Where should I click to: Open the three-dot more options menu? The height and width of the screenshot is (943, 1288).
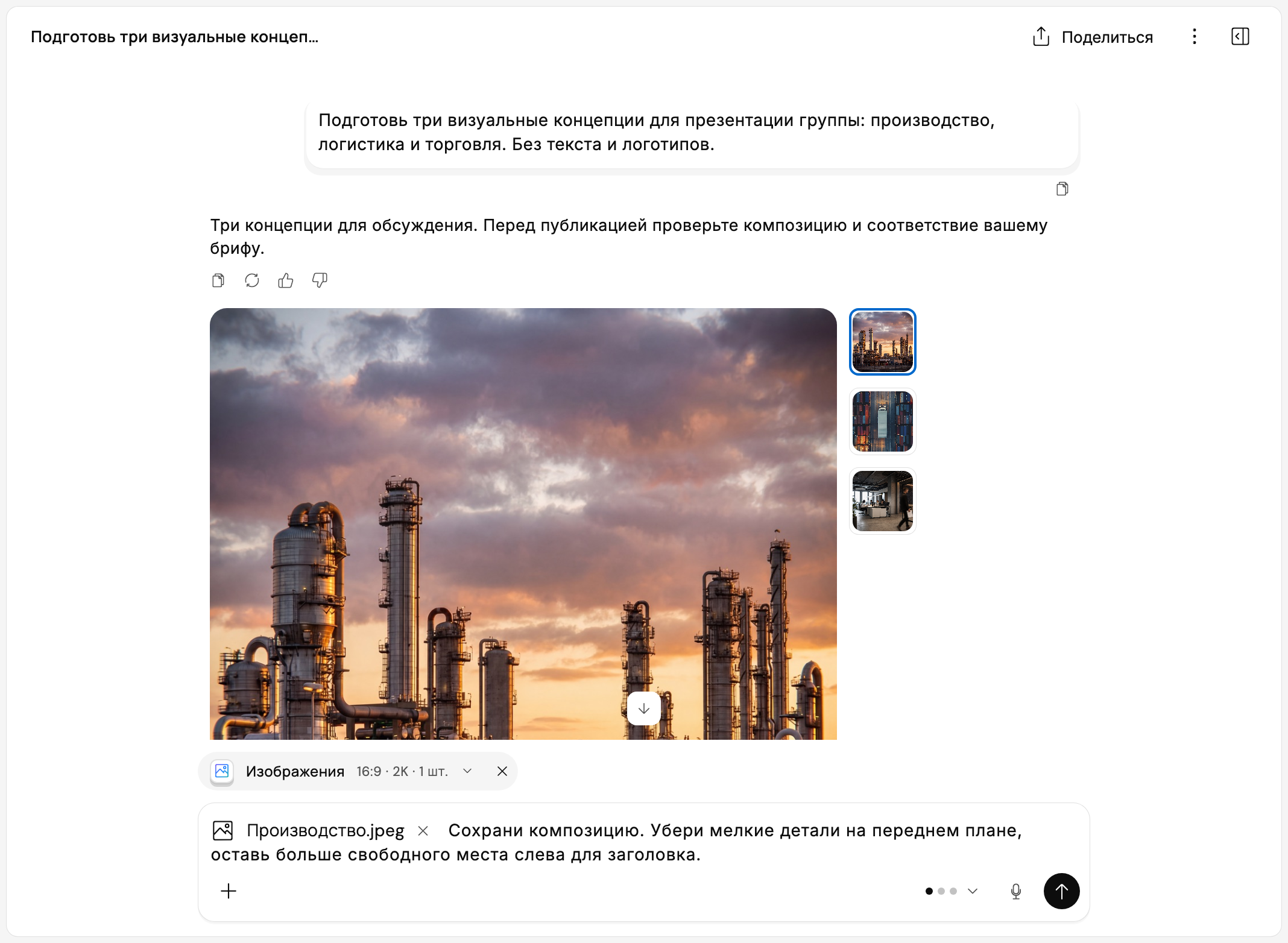[1194, 37]
